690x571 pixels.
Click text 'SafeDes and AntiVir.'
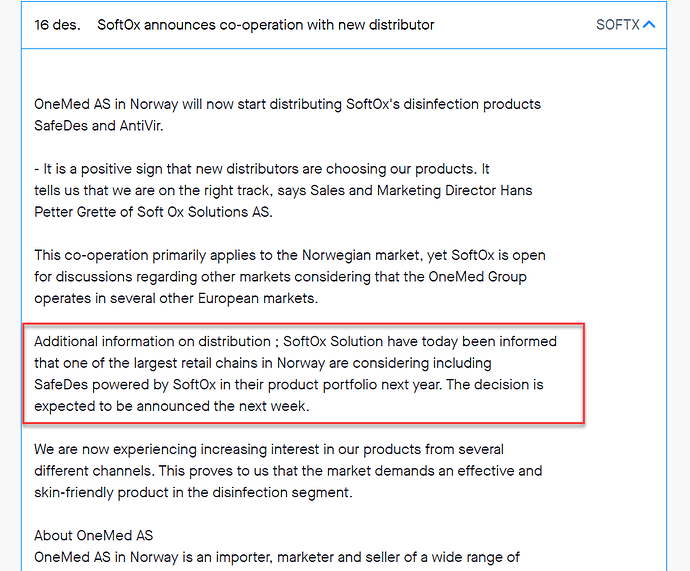coord(99,126)
